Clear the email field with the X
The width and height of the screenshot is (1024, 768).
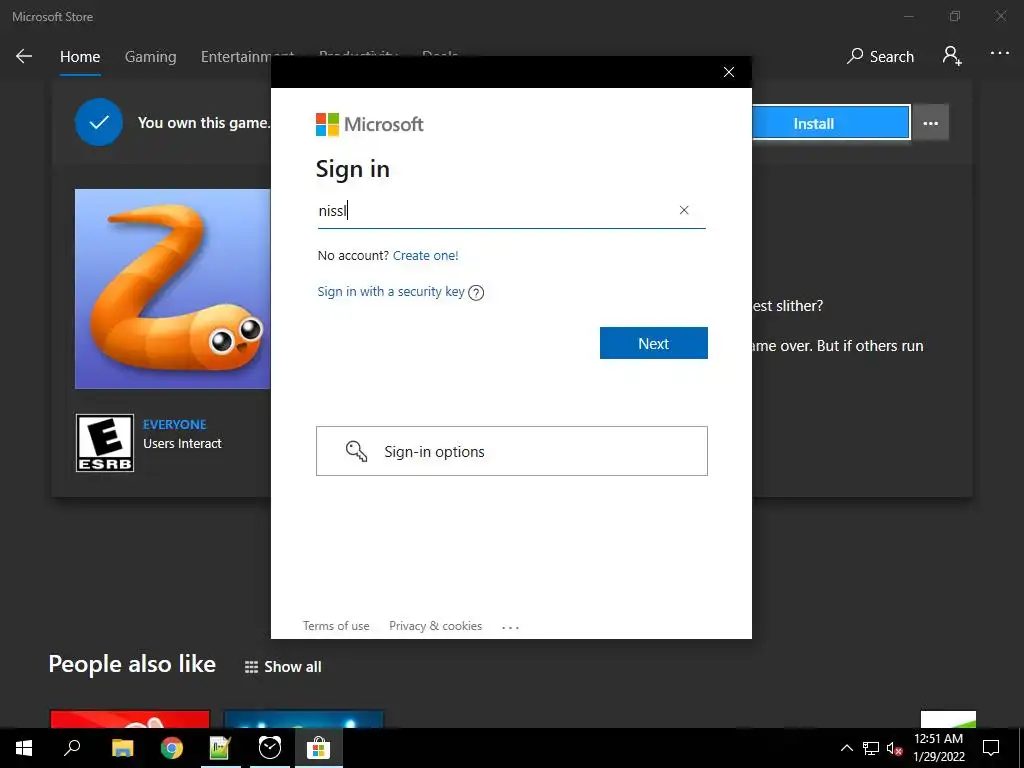(684, 210)
